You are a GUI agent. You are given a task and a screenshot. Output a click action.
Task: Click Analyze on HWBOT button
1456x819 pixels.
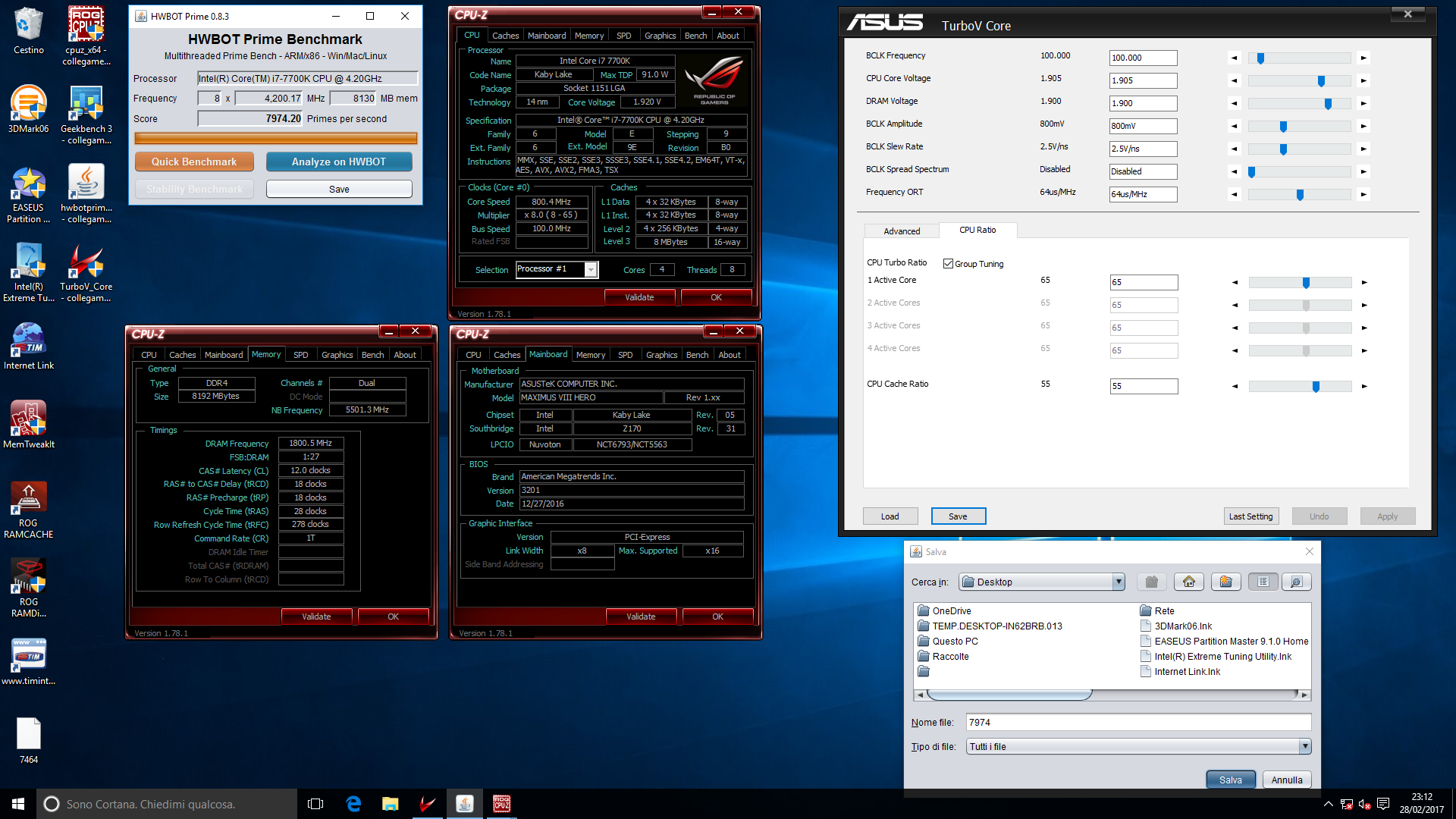pyautogui.click(x=339, y=162)
